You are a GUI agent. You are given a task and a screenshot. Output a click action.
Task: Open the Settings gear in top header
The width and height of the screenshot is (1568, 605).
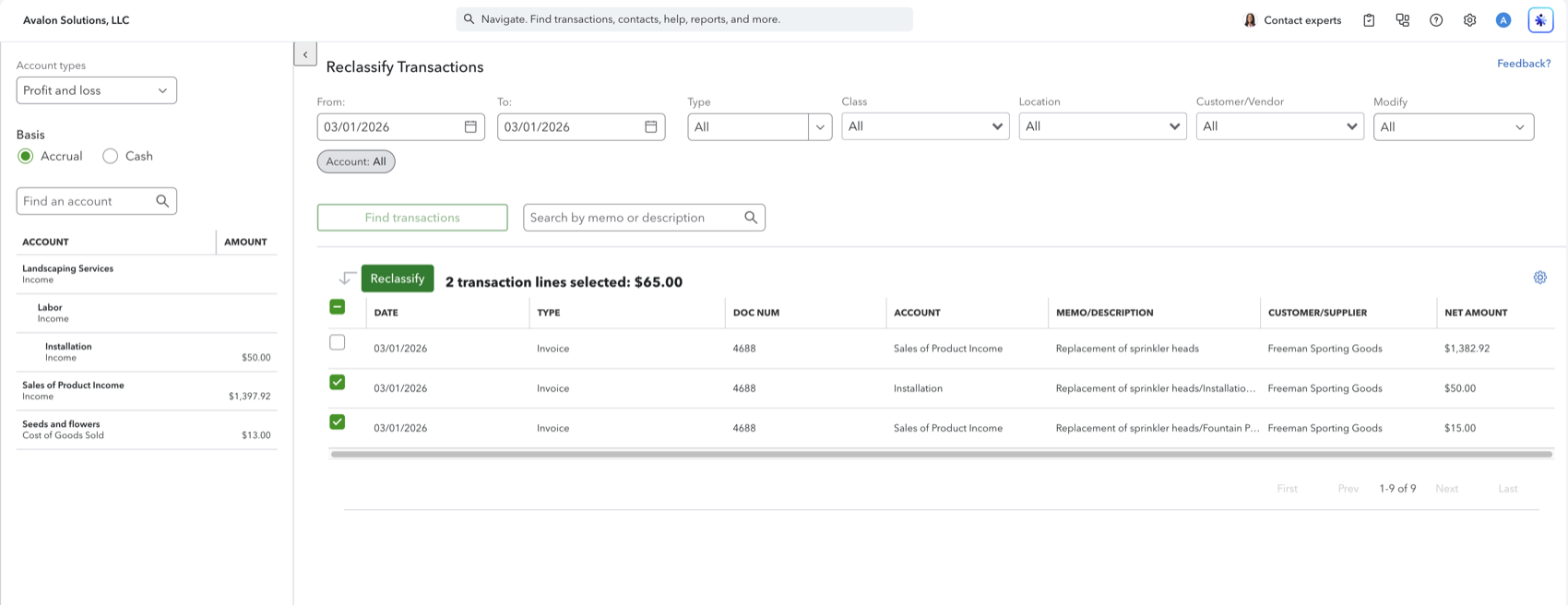coord(1469,20)
